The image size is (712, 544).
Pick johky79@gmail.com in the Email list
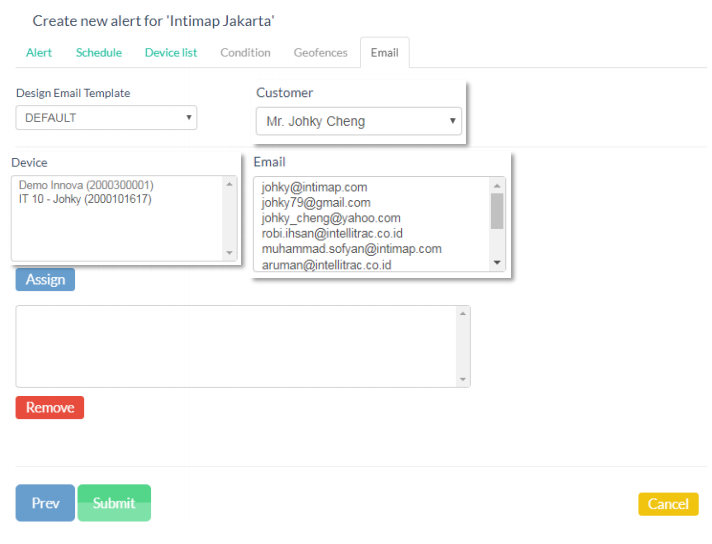pos(316,203)
